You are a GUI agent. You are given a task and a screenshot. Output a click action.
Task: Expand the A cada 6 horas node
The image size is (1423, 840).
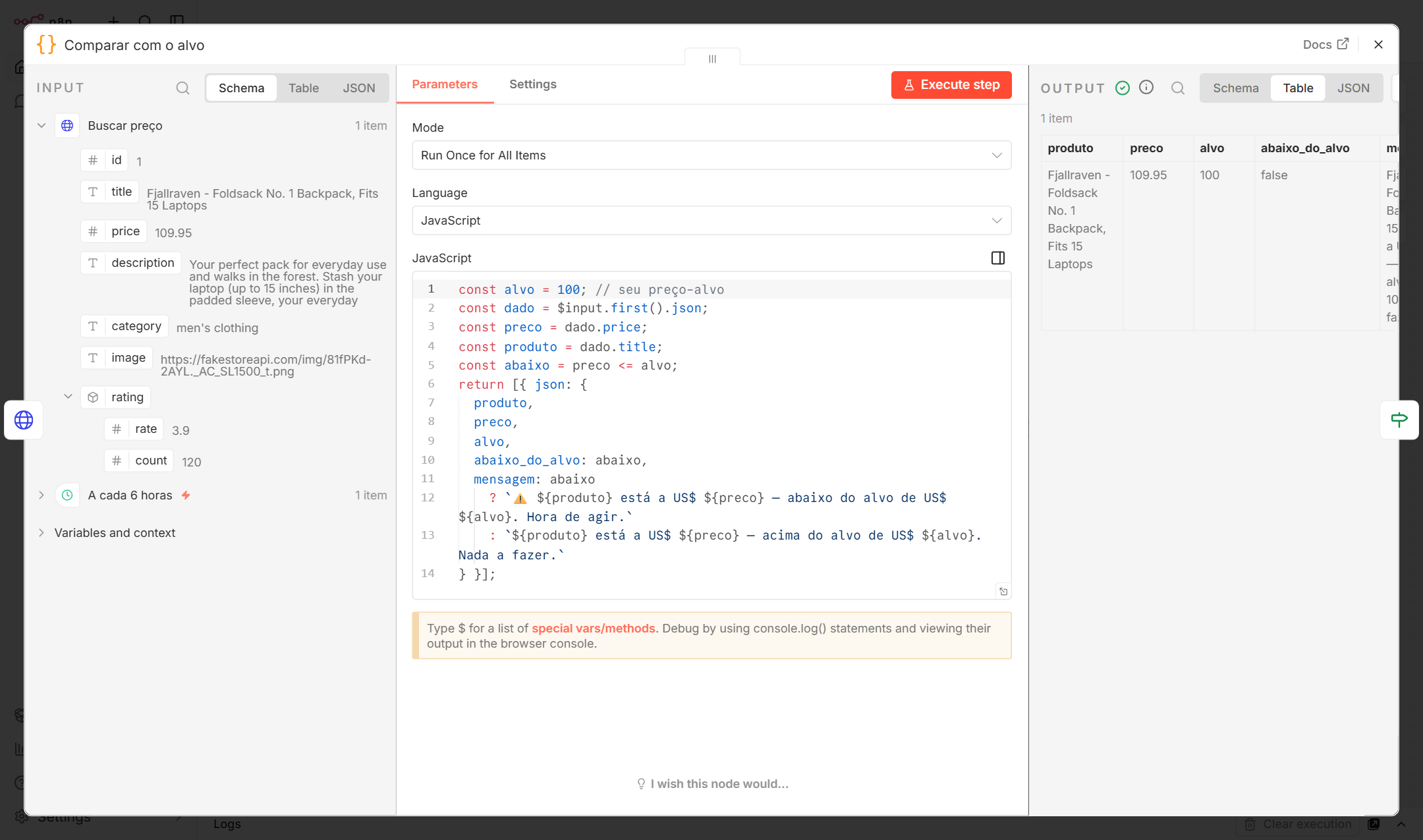point(42,495)
